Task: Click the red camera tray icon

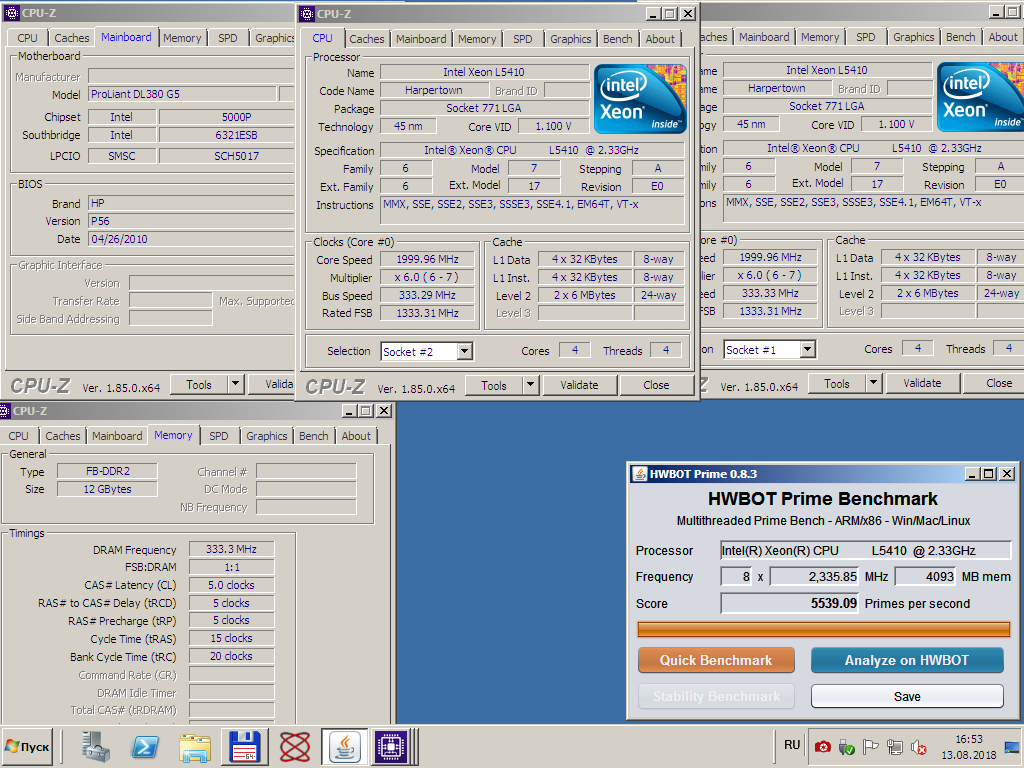Action: click(822, 746)
